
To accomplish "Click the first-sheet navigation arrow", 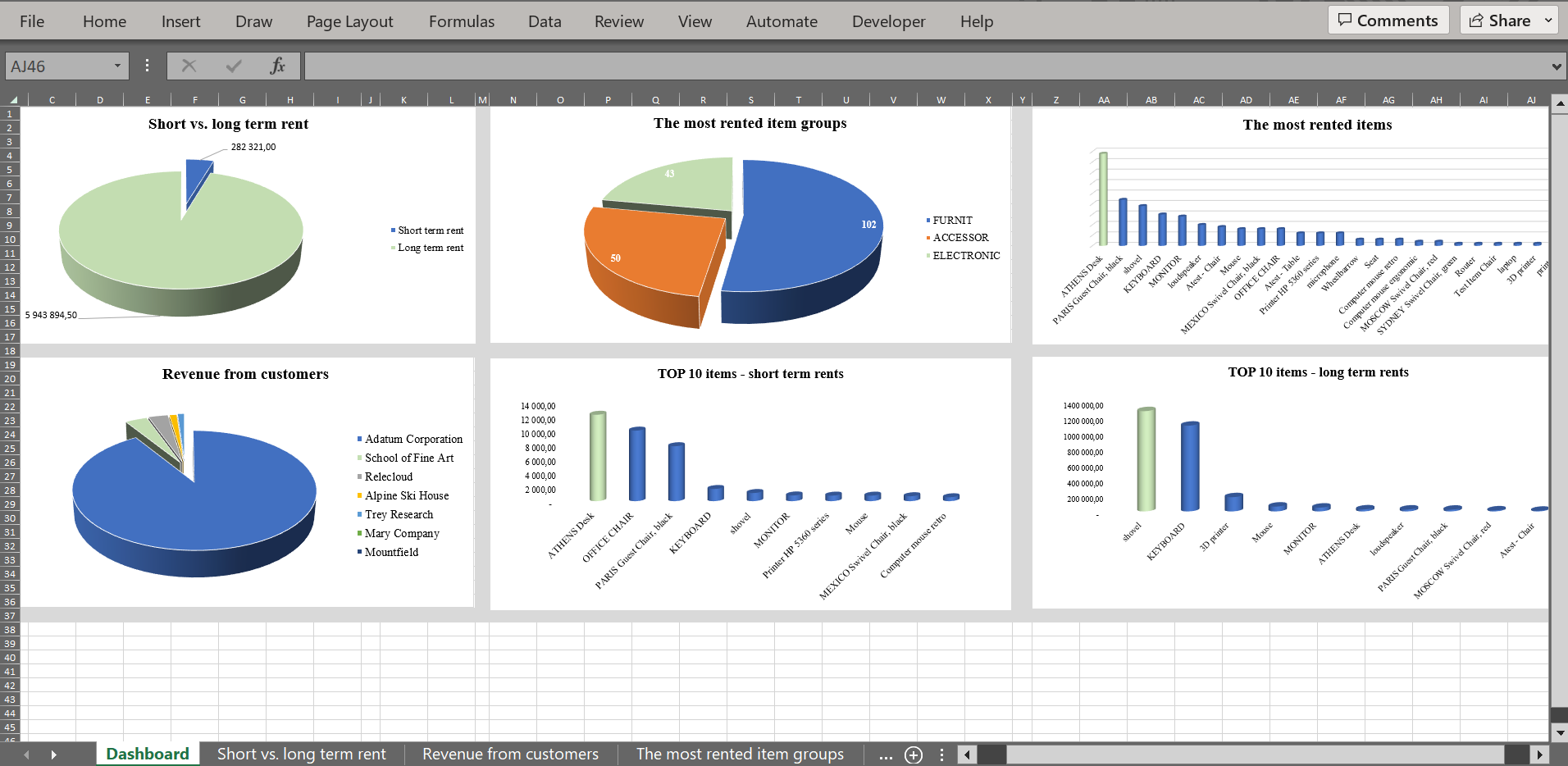I will coord(27,754).
